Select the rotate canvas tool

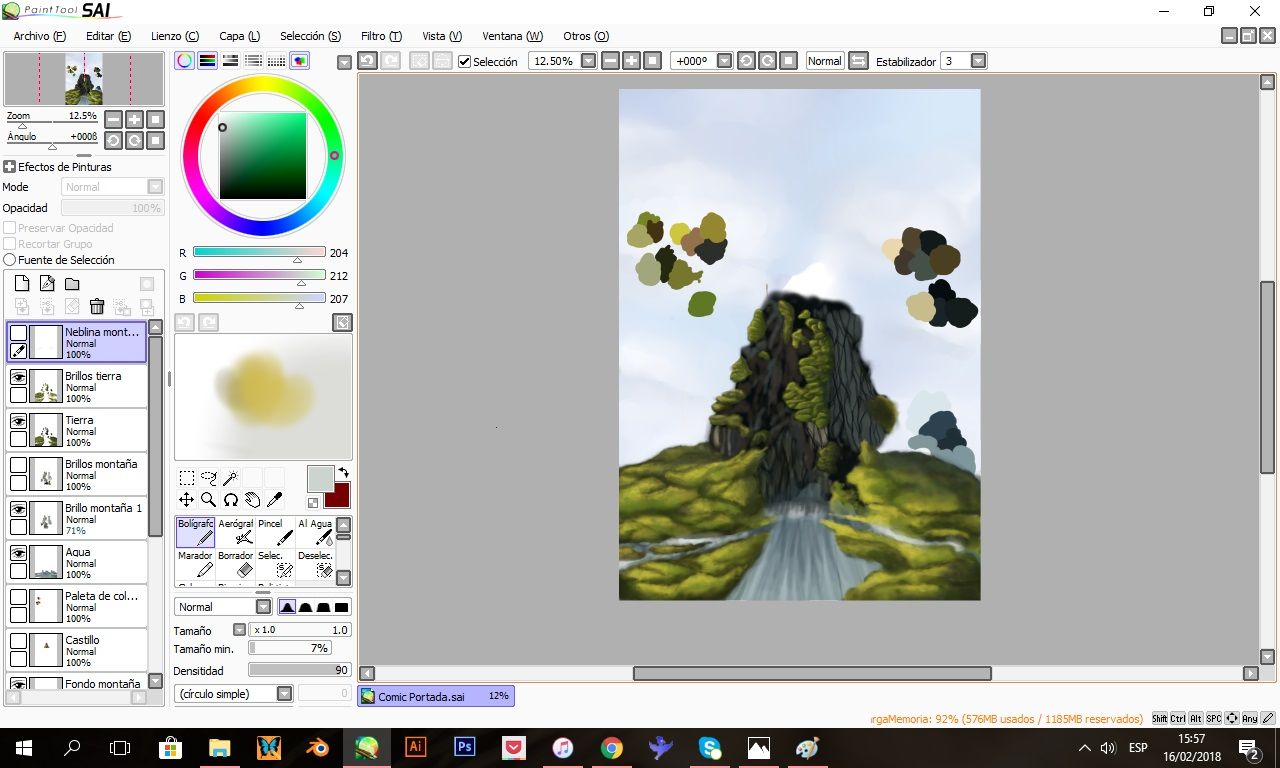[x=230, y=499]
